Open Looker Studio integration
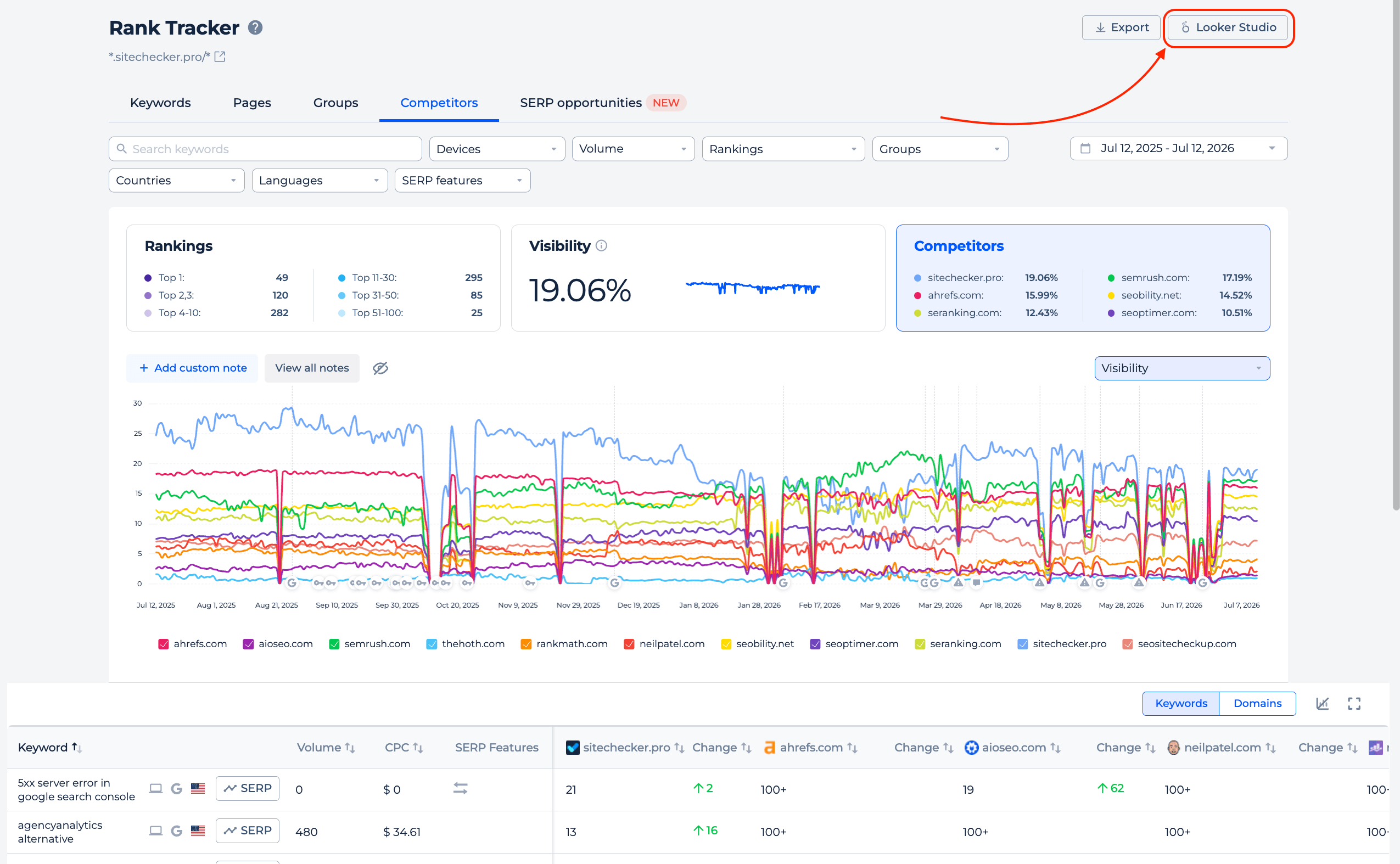 coord(1228,27)
